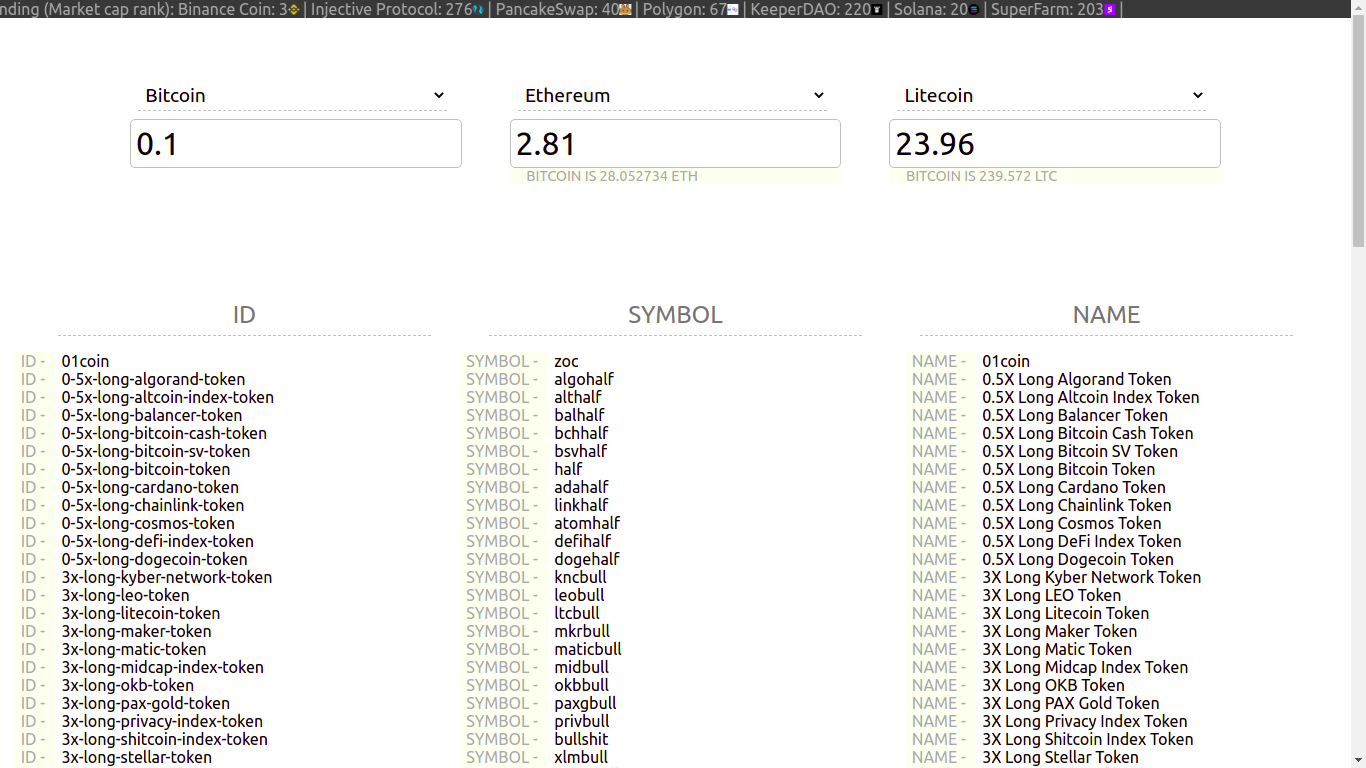Viewport: 1366px width, 768px height.
Task: Click 'KeeperDAO: 220' ticker text
Action: [810, 10]
